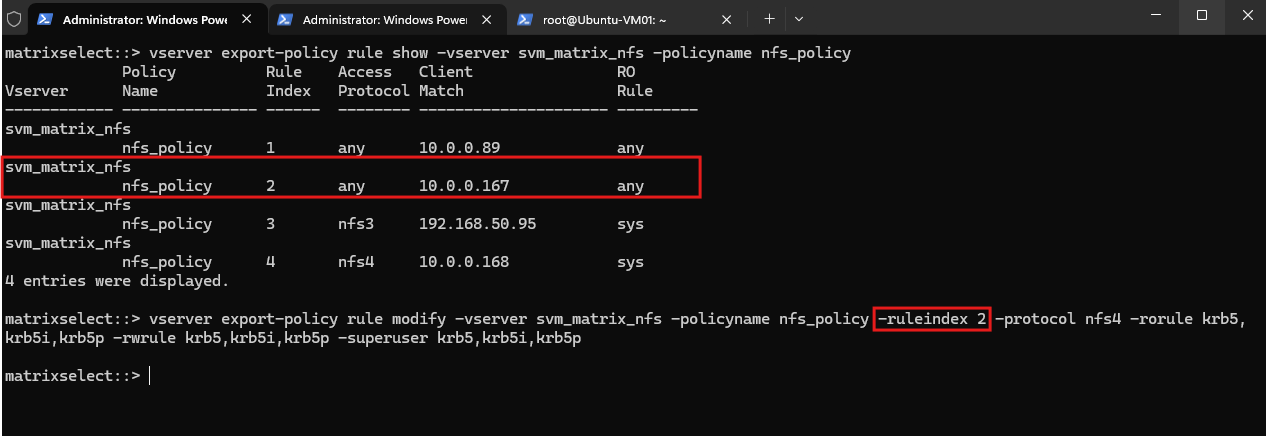
Task: Click the 10.0.0.167 client match entry
Action: 464,186
